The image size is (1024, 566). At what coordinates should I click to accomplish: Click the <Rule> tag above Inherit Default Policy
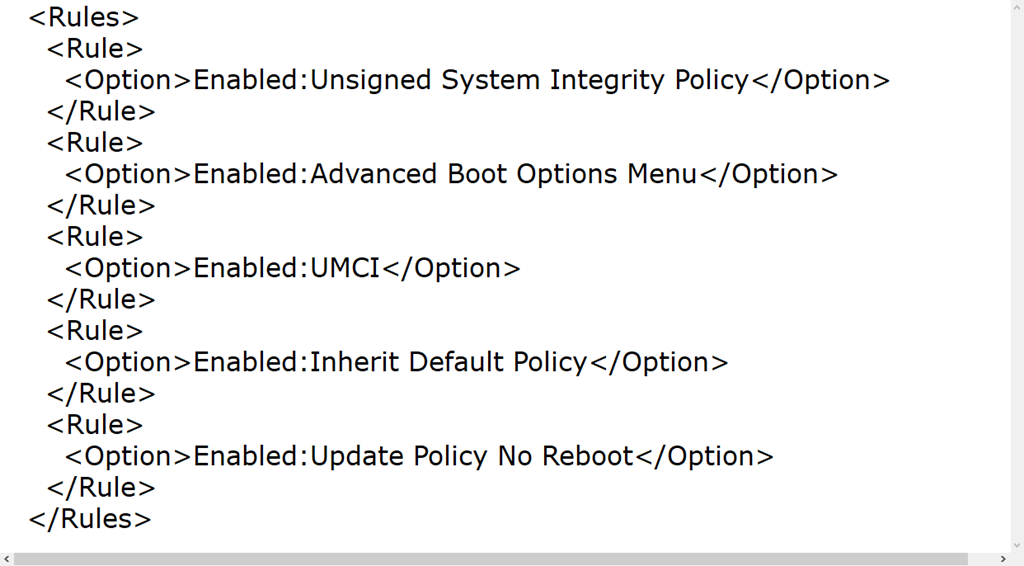pyautogui.click(x=95, y=331)
